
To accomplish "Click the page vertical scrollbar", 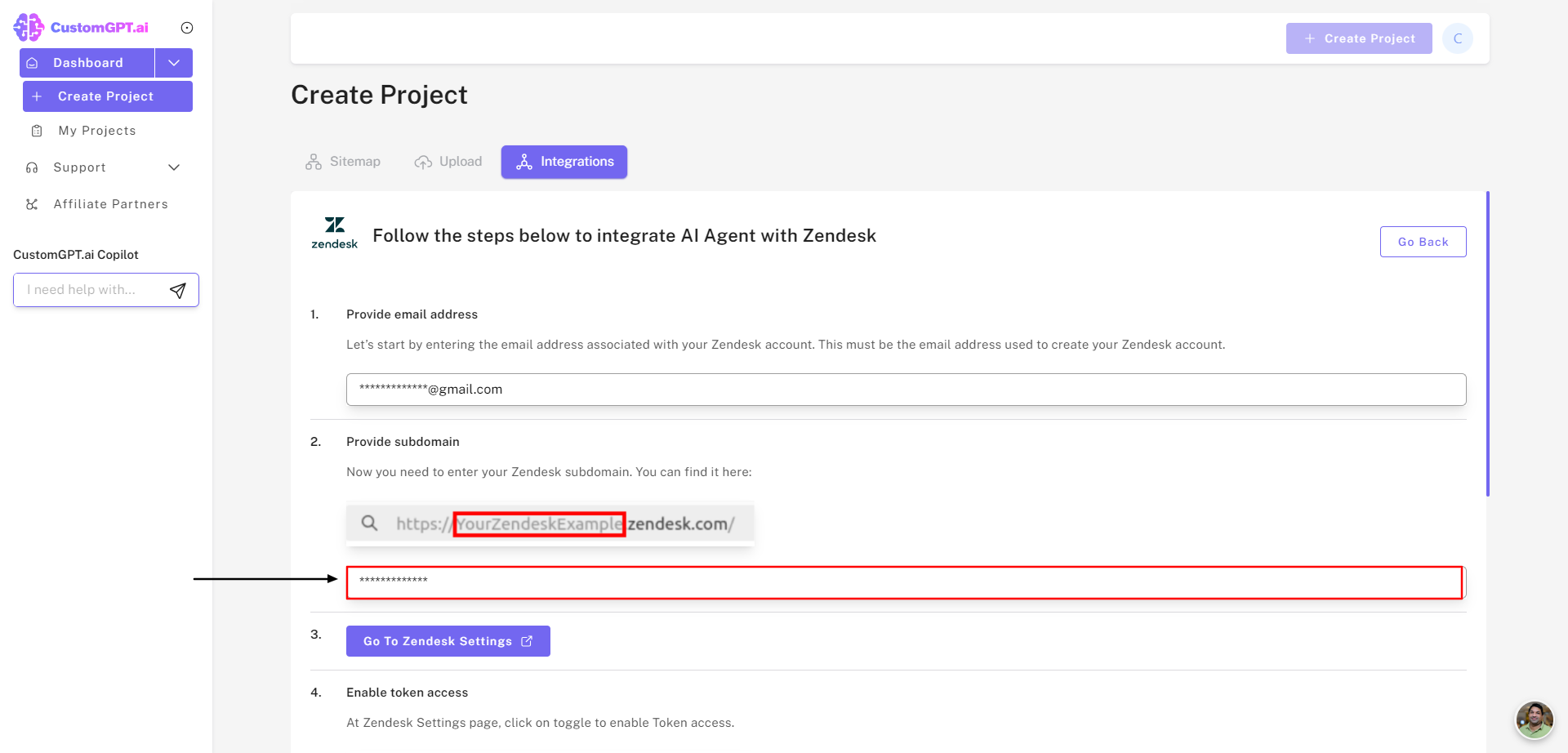I will [1488, 343].
